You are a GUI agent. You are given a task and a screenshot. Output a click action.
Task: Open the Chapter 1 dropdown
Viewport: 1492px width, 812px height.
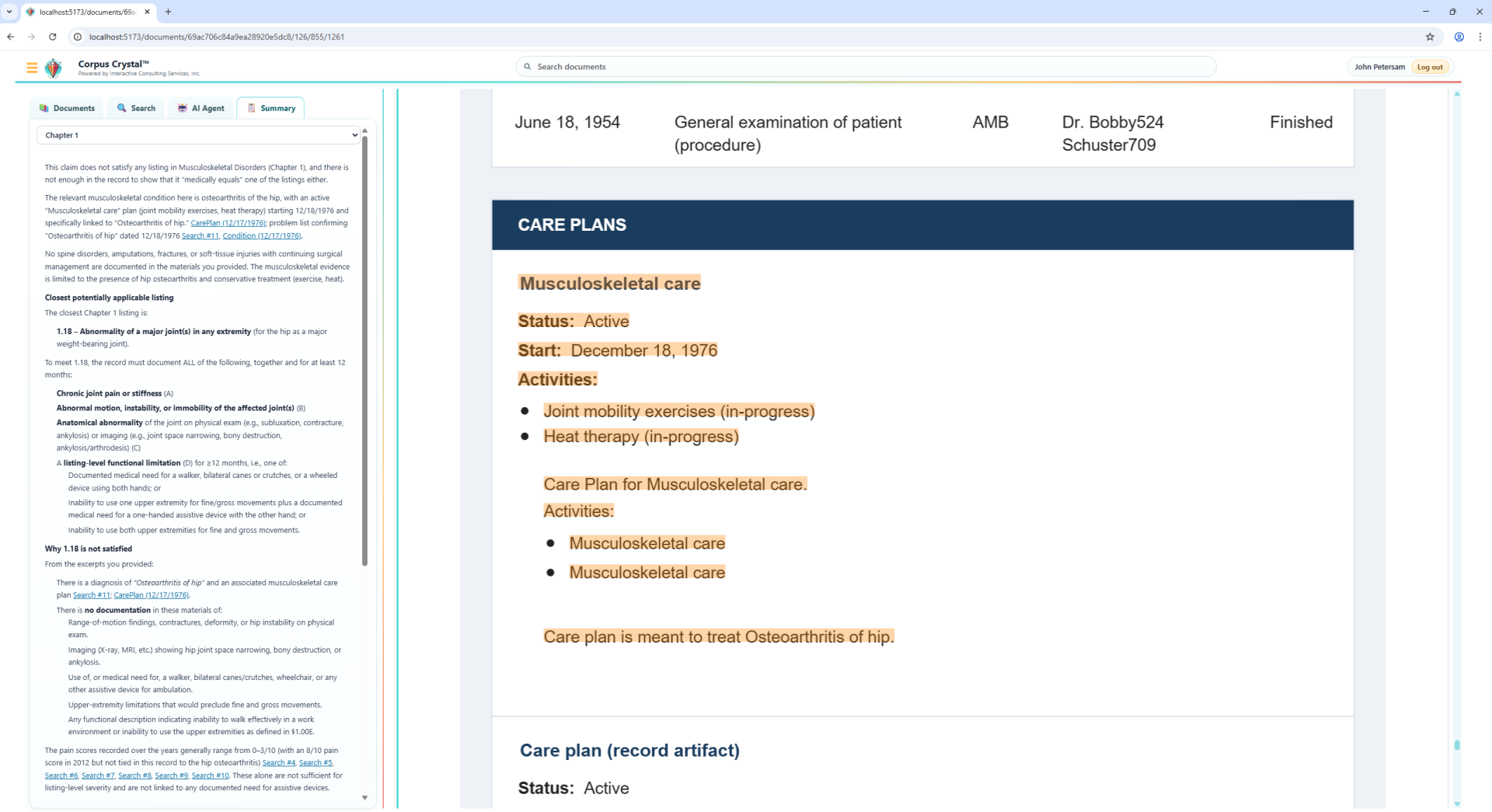198,135
